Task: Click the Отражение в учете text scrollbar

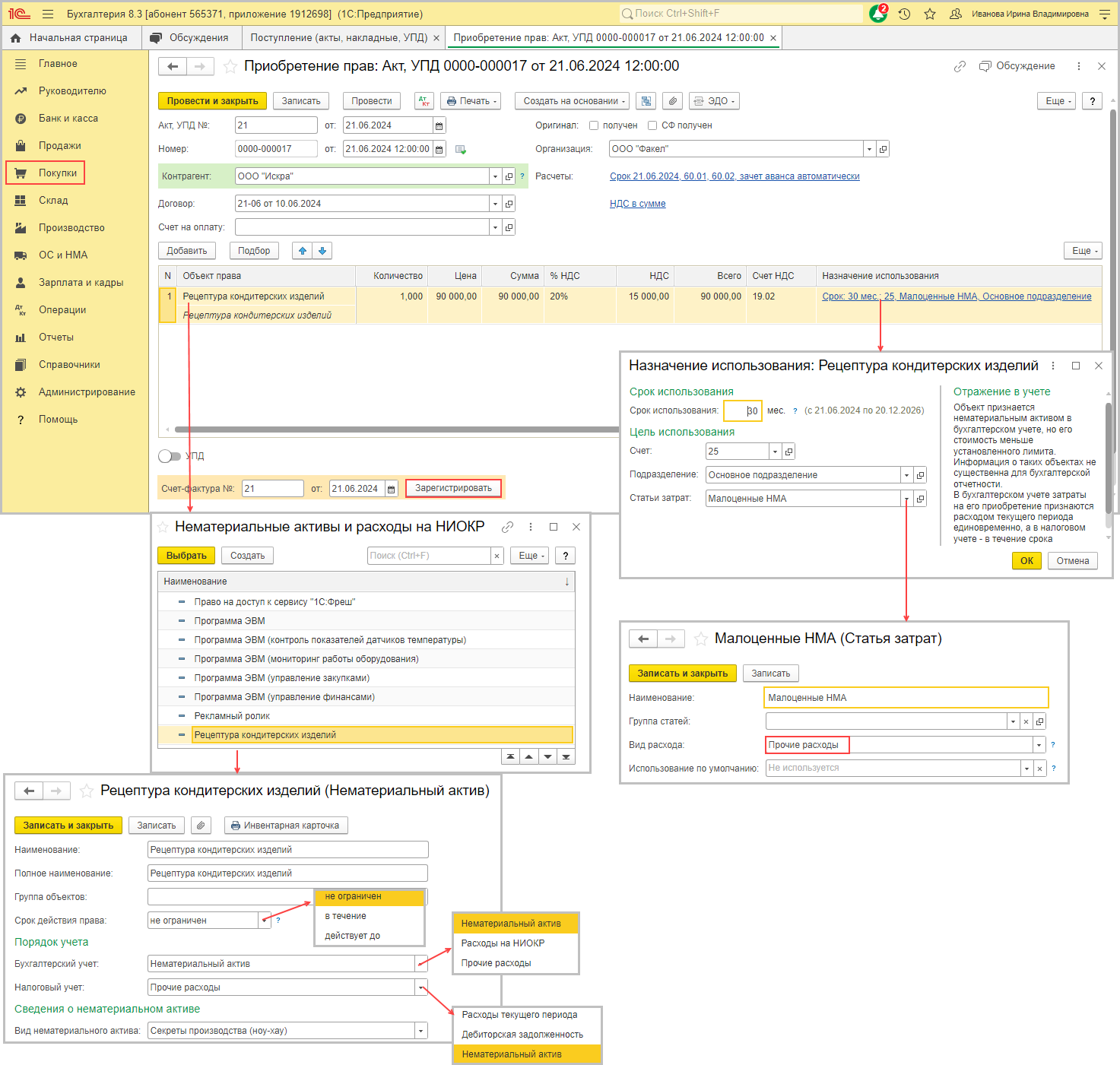Action: pos(1109,458)
